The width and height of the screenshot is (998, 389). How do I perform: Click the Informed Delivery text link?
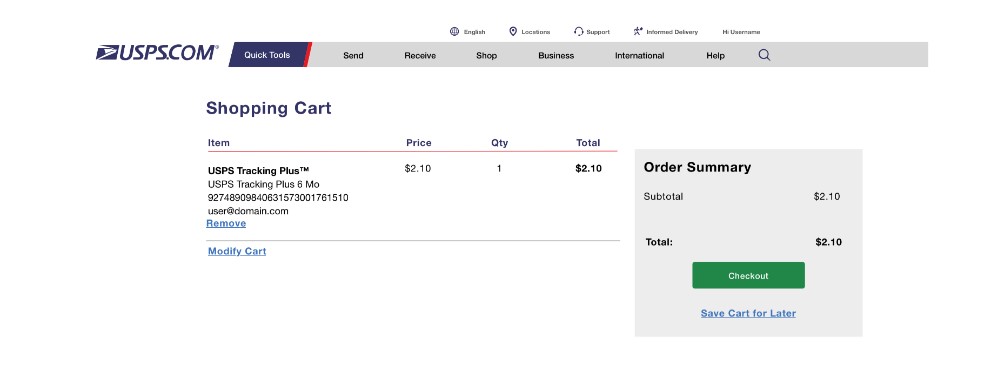(672, 32)
